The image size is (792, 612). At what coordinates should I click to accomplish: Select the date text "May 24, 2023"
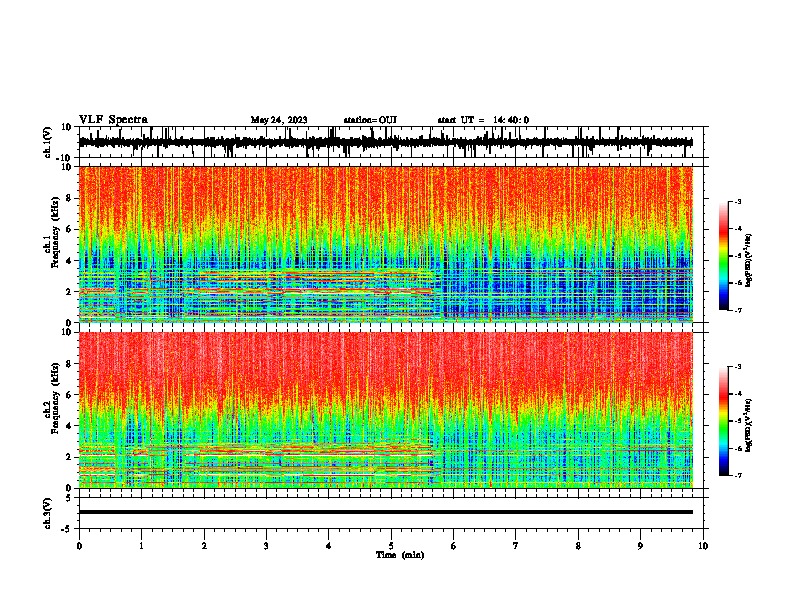[x=279, y=120]
